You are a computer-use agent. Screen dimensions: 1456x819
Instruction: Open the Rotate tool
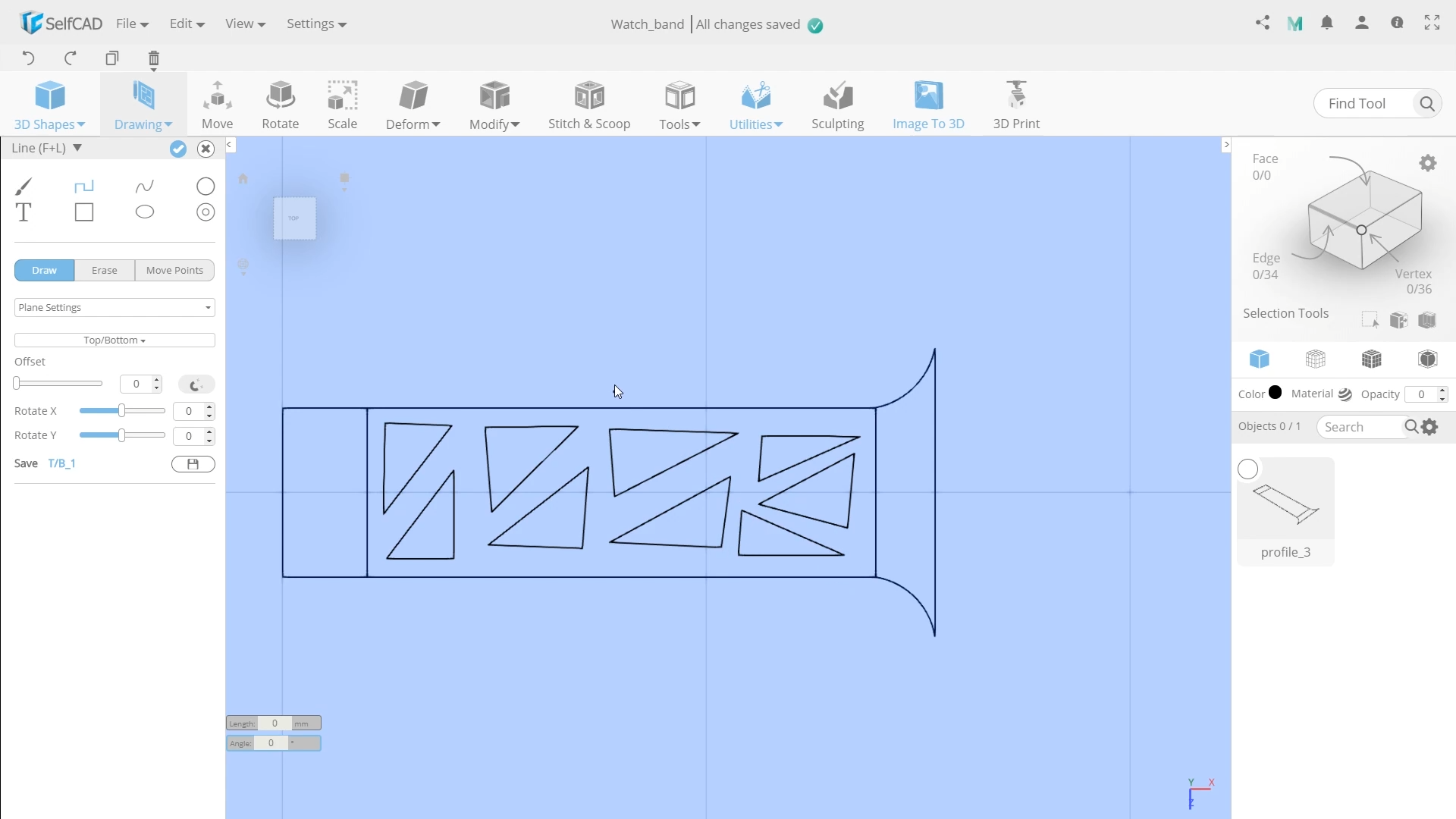click(281, 105)
